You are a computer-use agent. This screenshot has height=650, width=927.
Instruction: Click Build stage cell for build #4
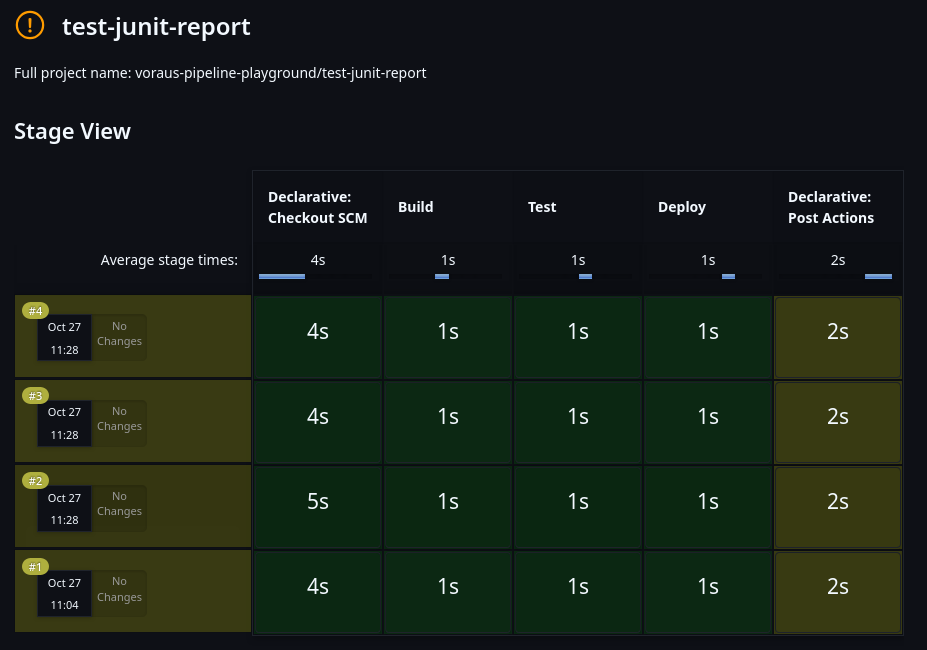(x=448, y=332)
